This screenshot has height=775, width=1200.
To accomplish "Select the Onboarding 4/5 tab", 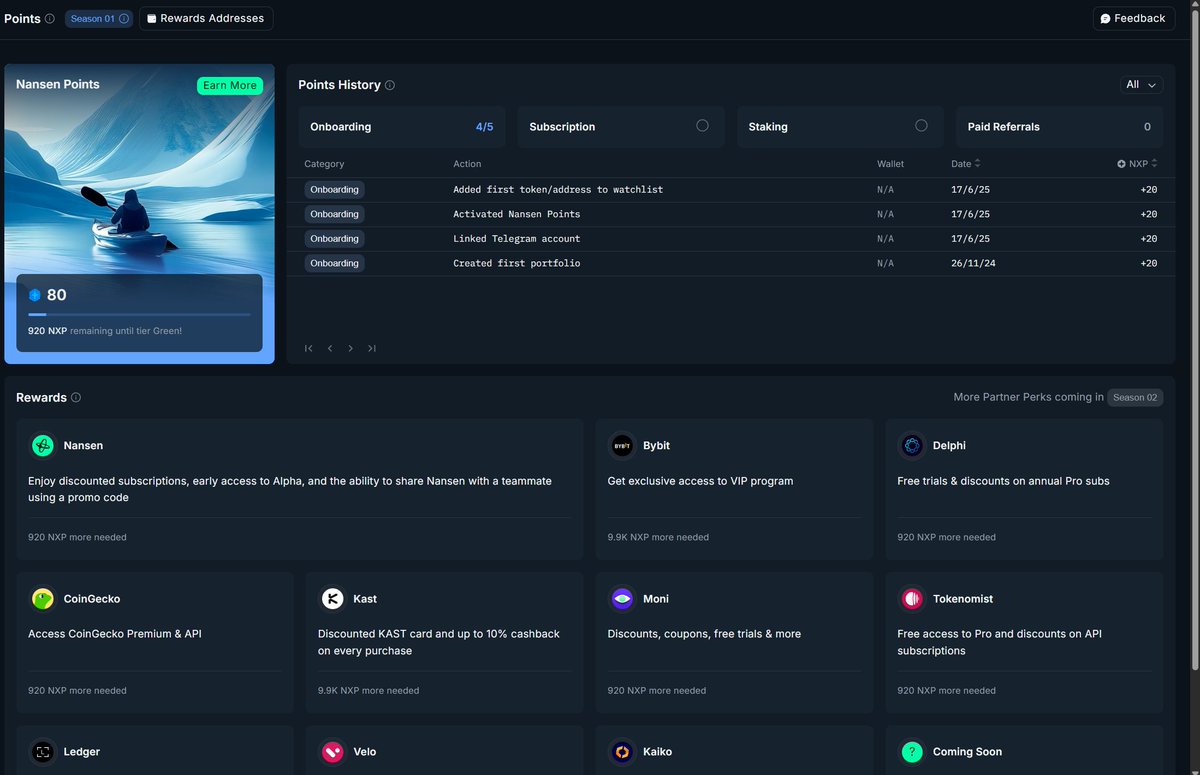I will 402,127.
